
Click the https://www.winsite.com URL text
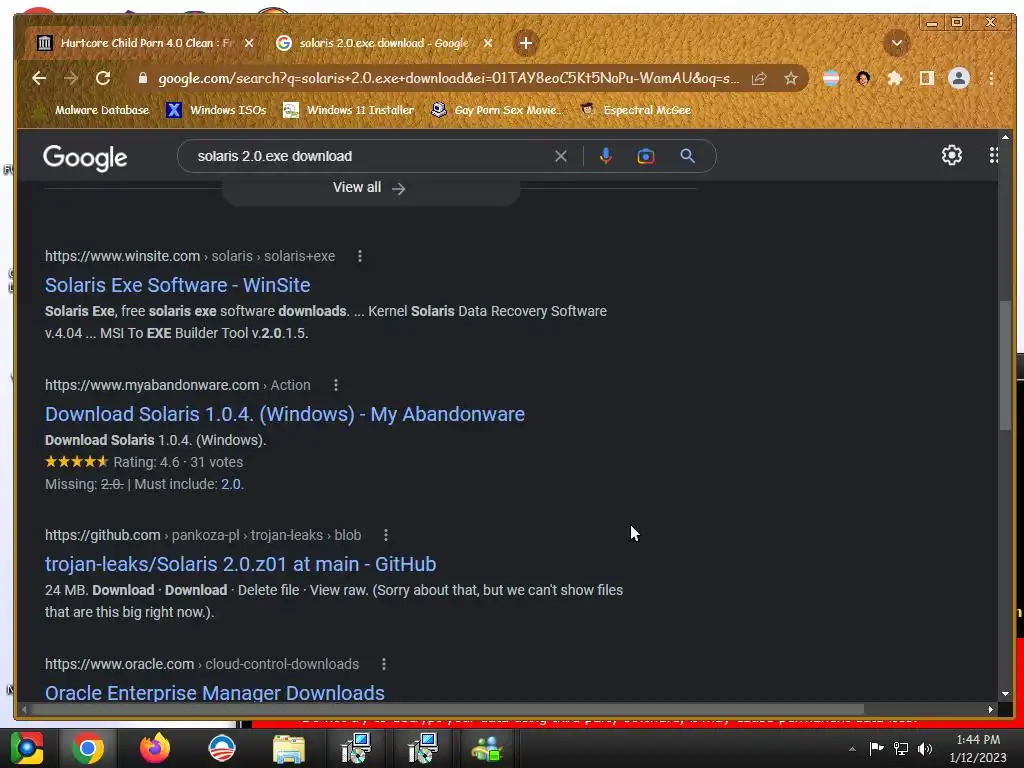tap(123, 256)
